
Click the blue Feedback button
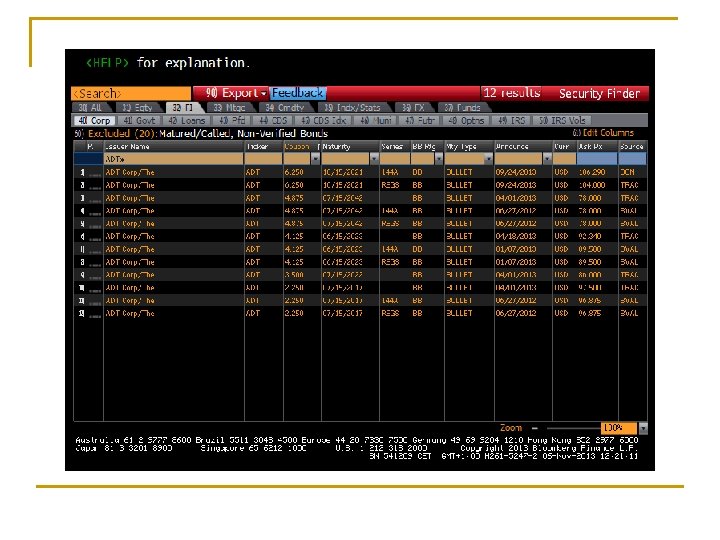coord(298,93)
